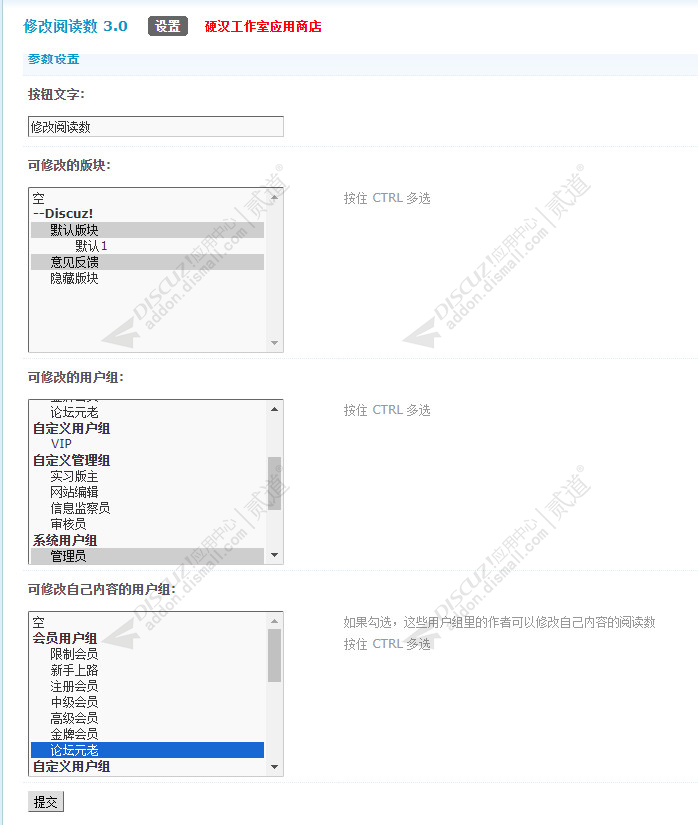The width and height of the screenshot is (698, 825).
Task: Select 论坛元老 in 可修改的用户组 list
Action: coord(147,412)
